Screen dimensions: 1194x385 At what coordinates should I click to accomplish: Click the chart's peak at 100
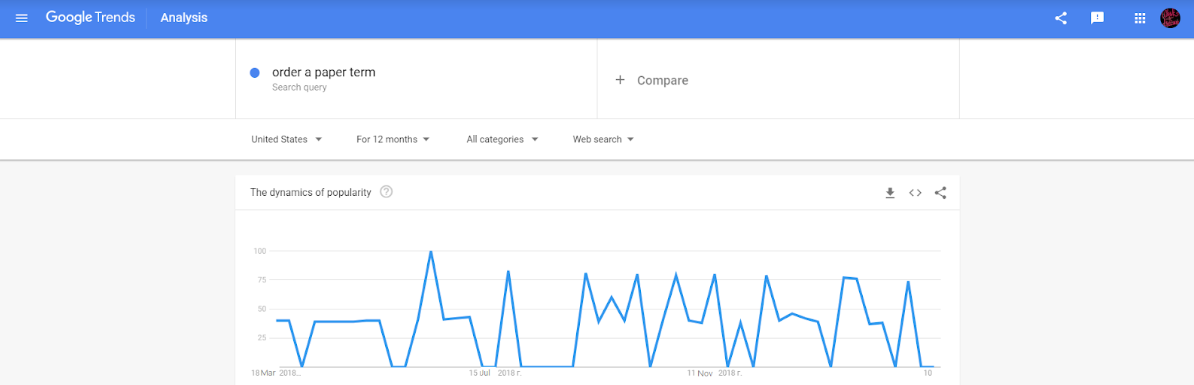pos(431,251)
